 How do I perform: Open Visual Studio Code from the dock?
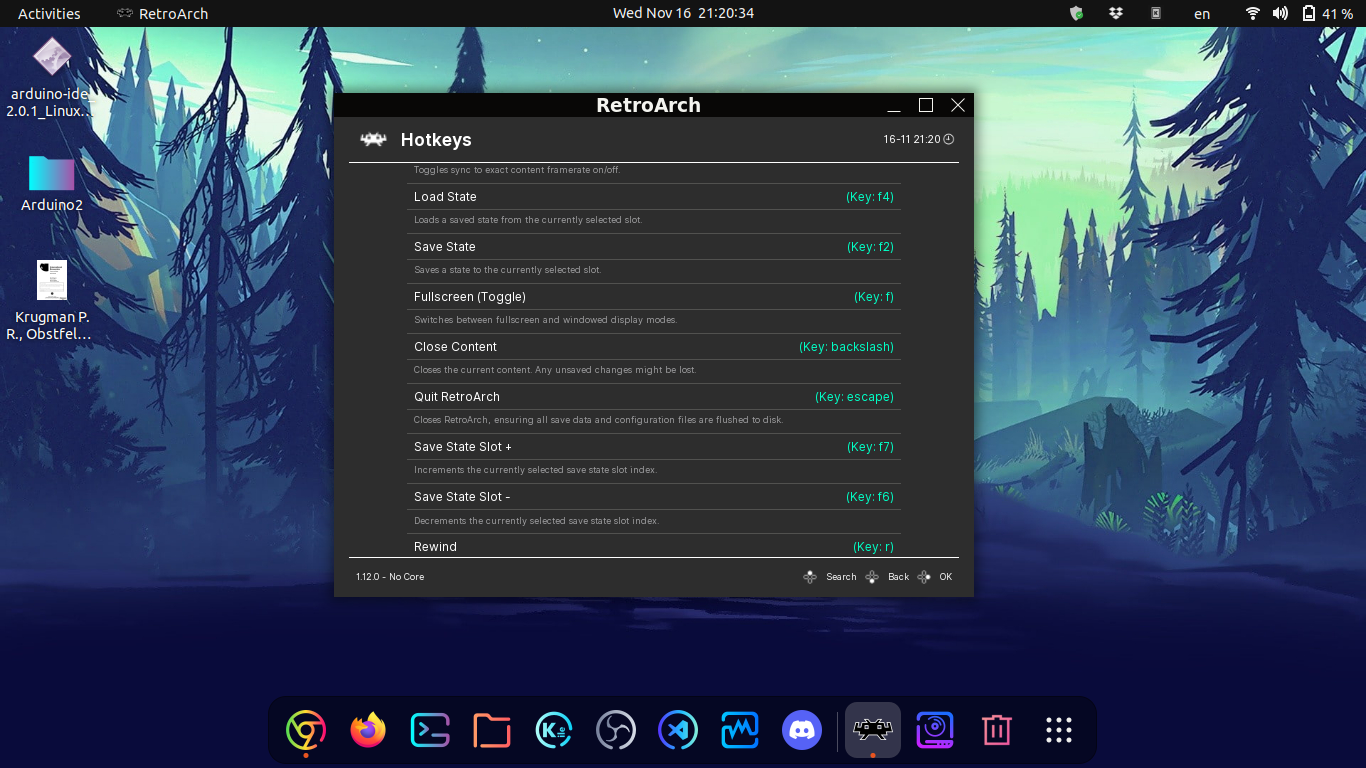coord(677,730)
